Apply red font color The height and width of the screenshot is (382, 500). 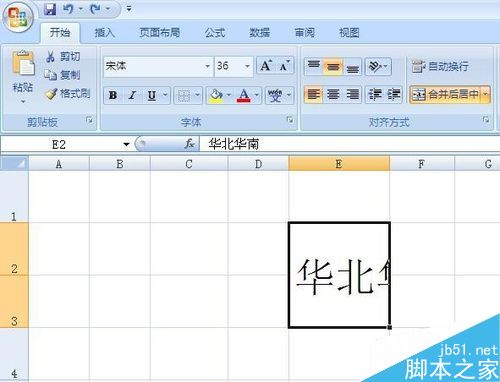pos(244,96)
